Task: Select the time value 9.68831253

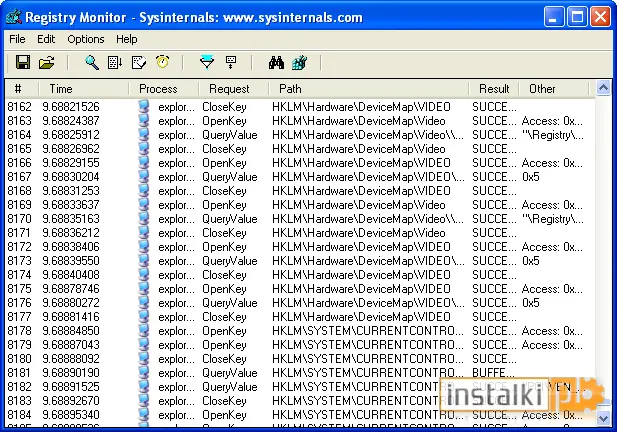Action: tap(71, 191)
